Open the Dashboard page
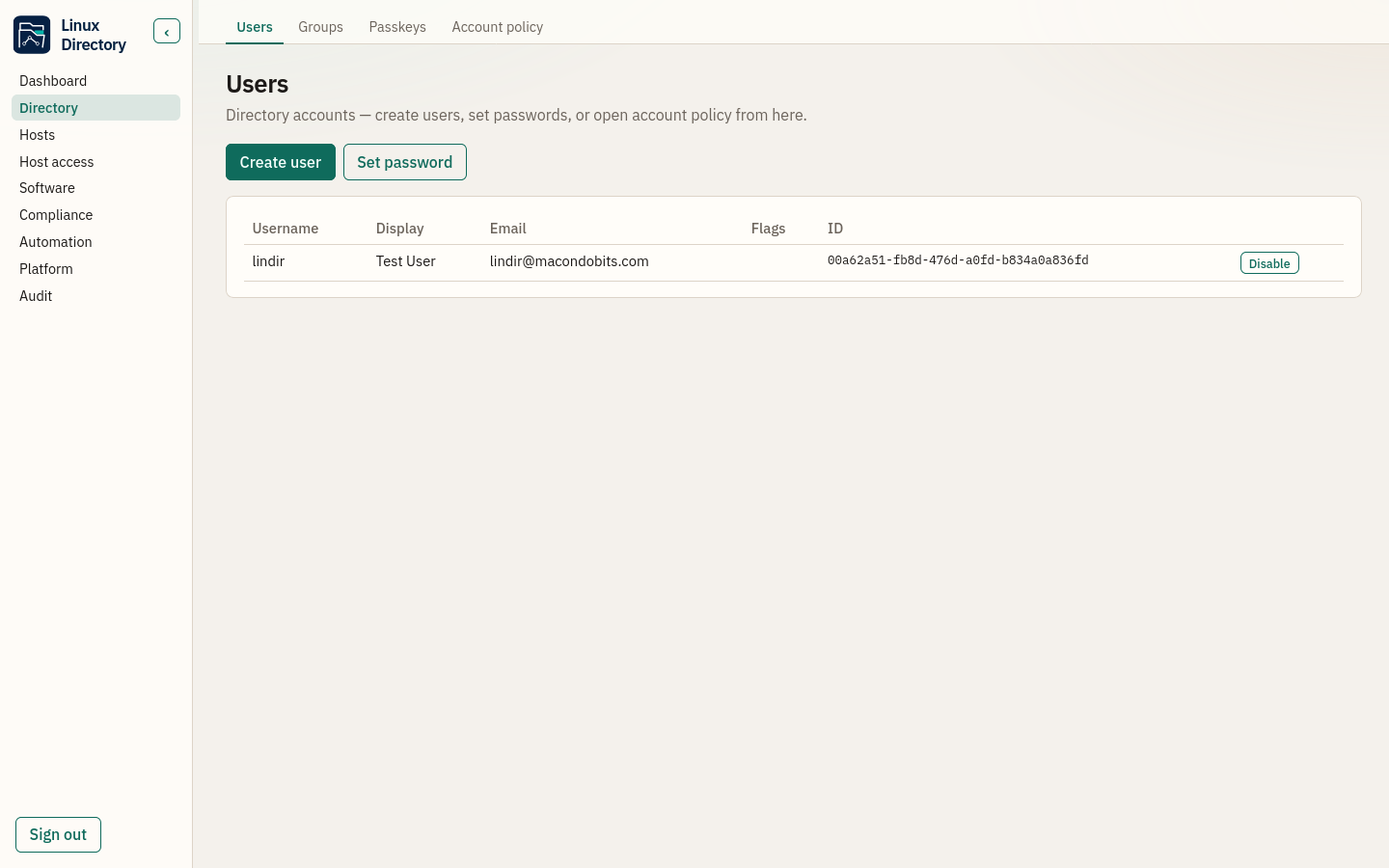The image size is (1389, 868). click(x=95, y=81)
